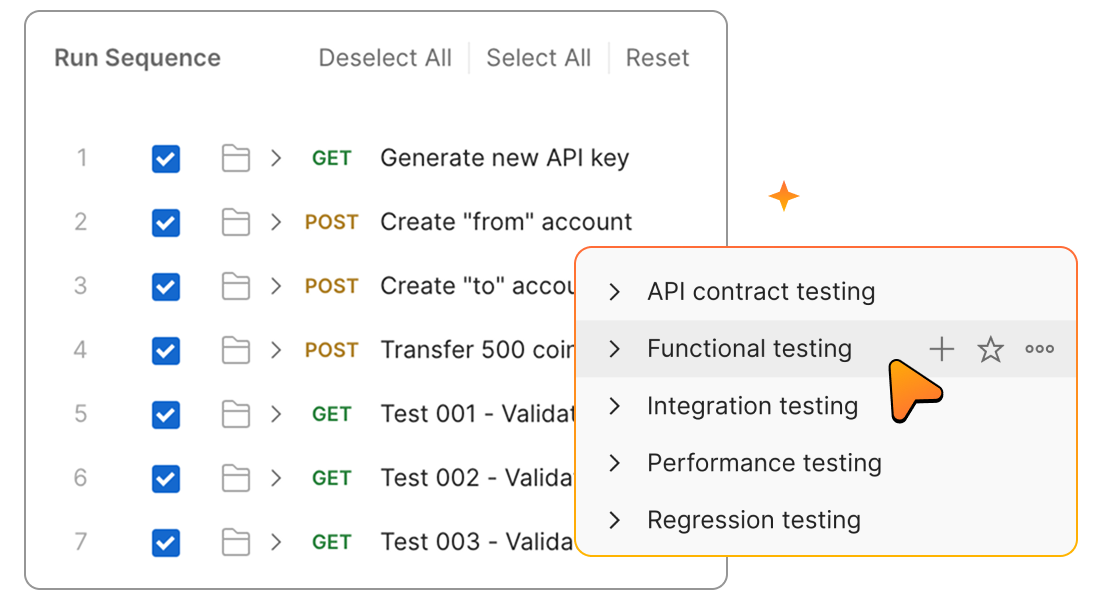Collapse the chevron beside Generate new API key
The width and height of the screenshot is (1100, 600).
273,158
